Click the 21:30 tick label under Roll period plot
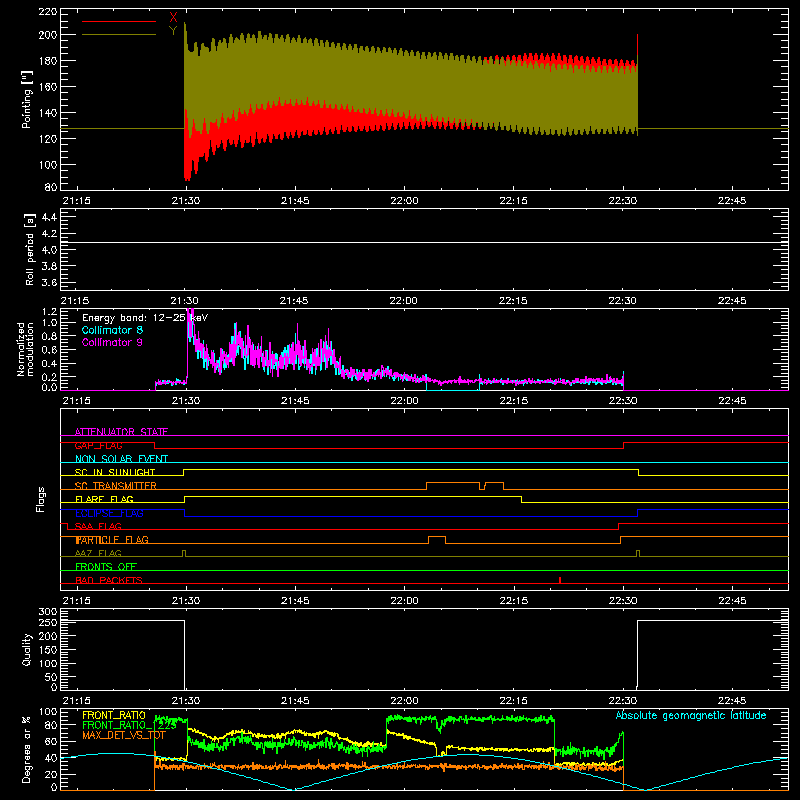Viewport: 800px width, 800px height. [185, 301]
